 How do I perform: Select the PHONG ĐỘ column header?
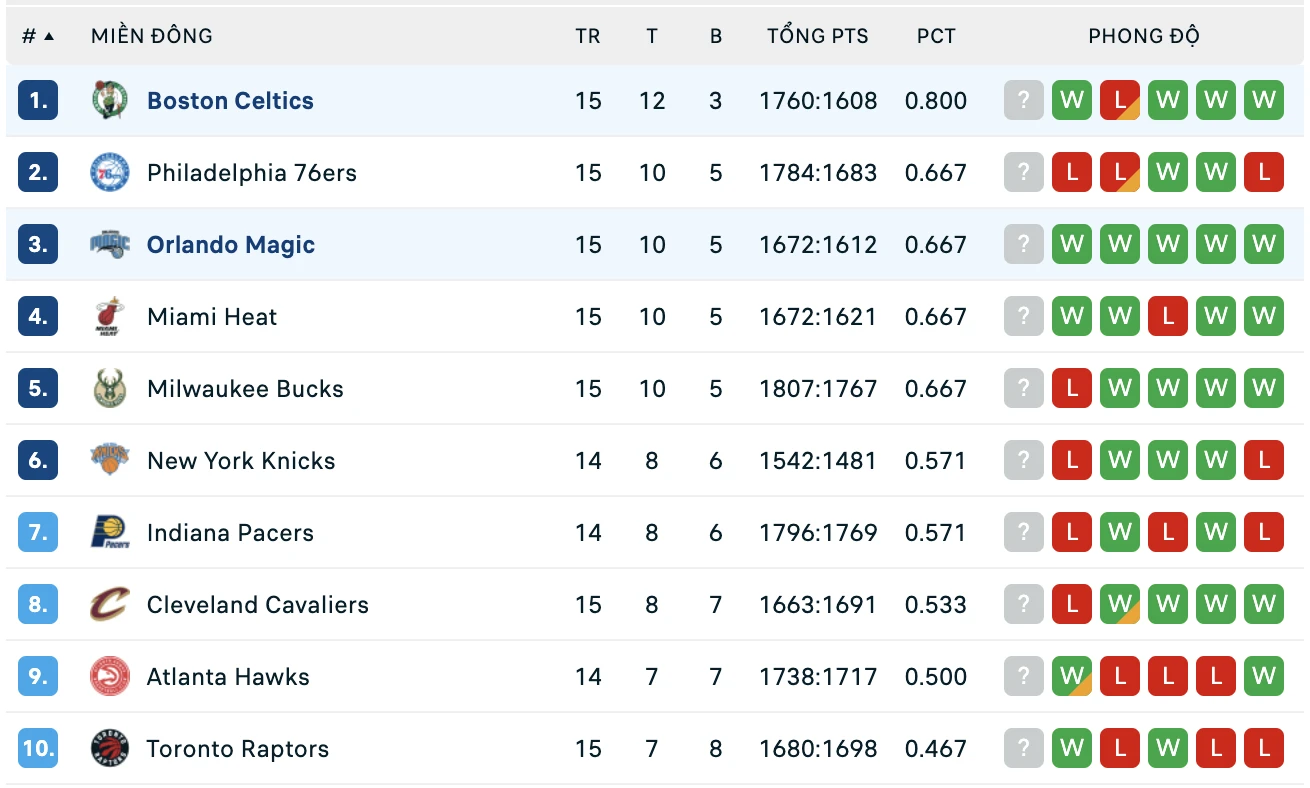coord(1144,36)
